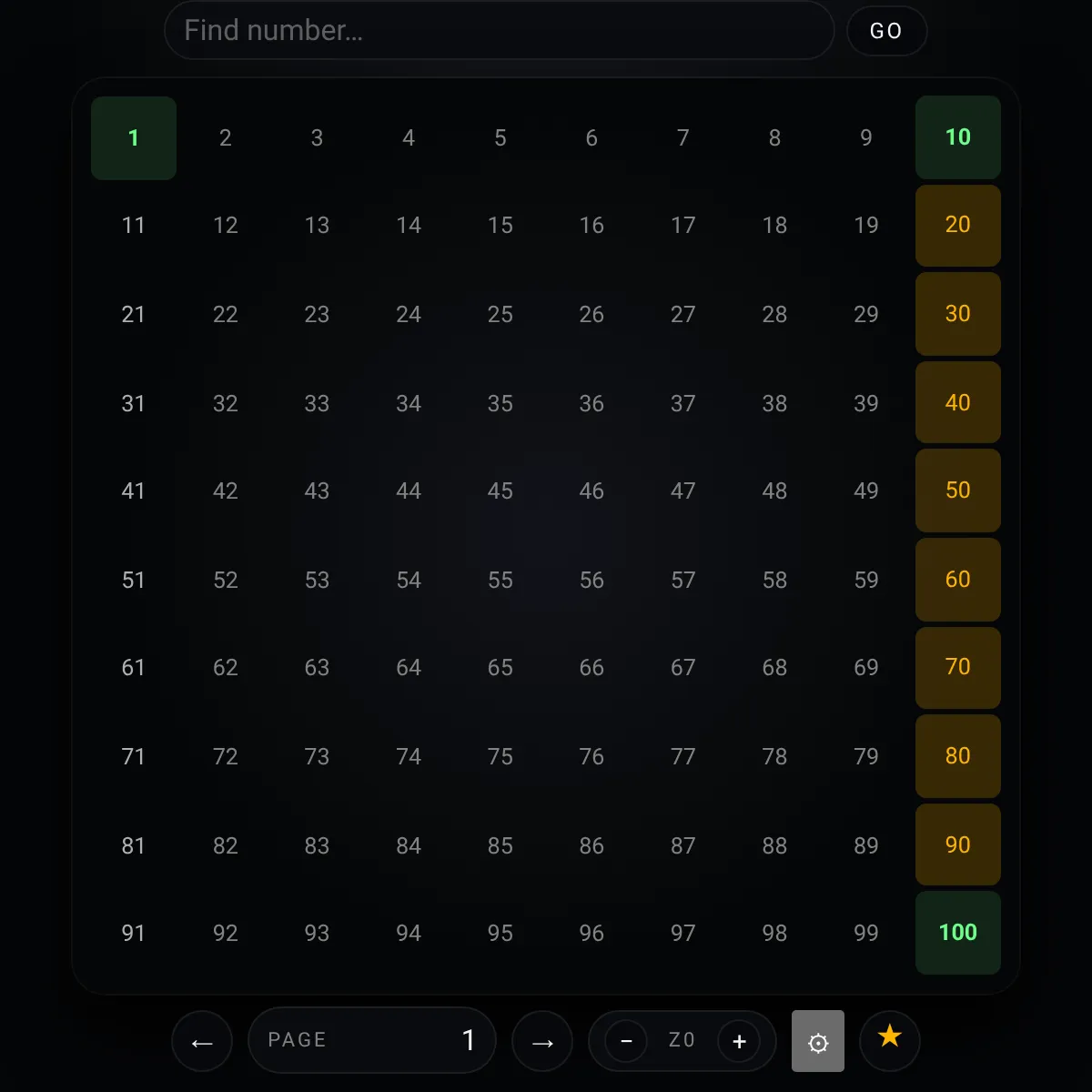Pick the green number 100 cell
Viewport: 1092px width, 1092px height.
(957, 933)
